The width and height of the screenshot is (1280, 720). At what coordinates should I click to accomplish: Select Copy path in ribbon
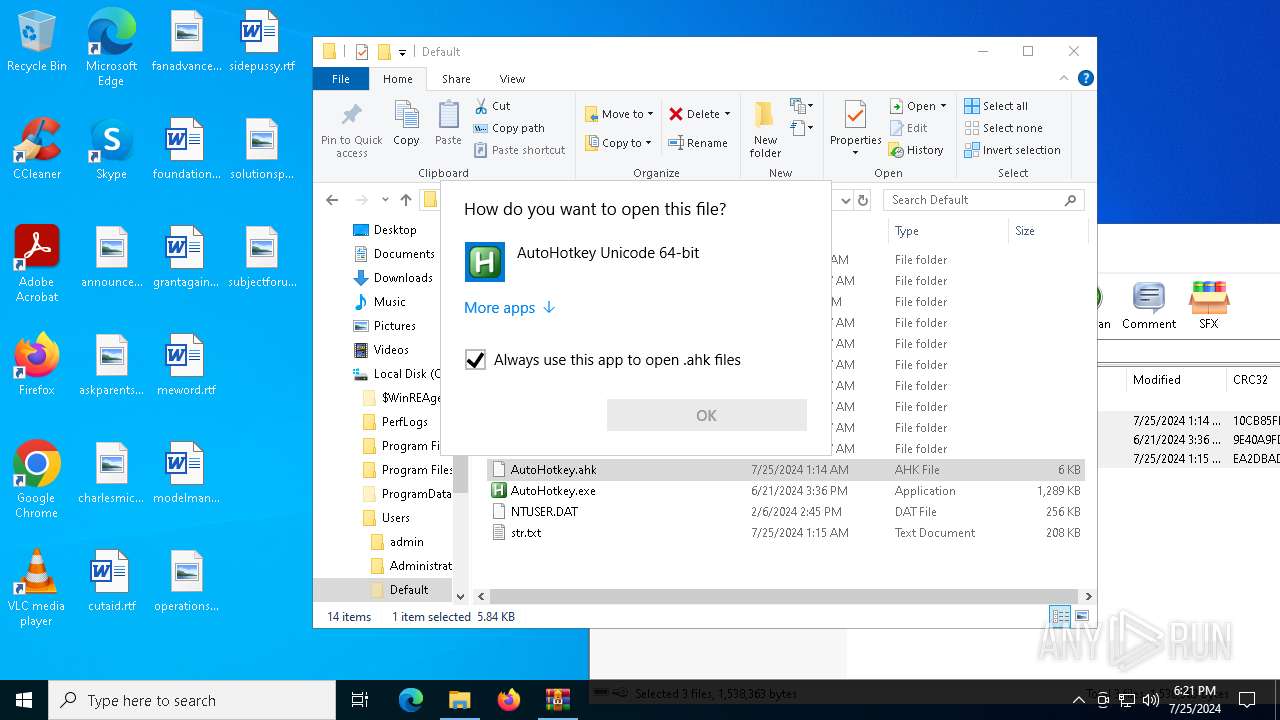[x=509, y=128]
